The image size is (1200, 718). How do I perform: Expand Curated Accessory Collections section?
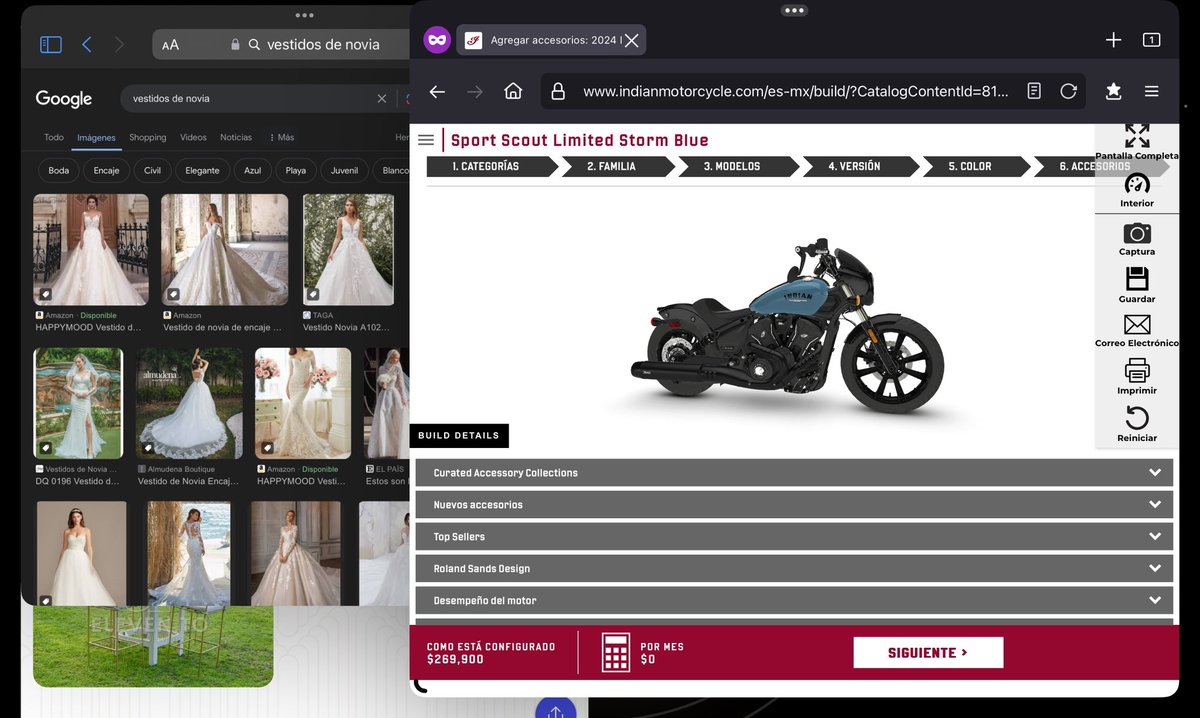point(794,472)
